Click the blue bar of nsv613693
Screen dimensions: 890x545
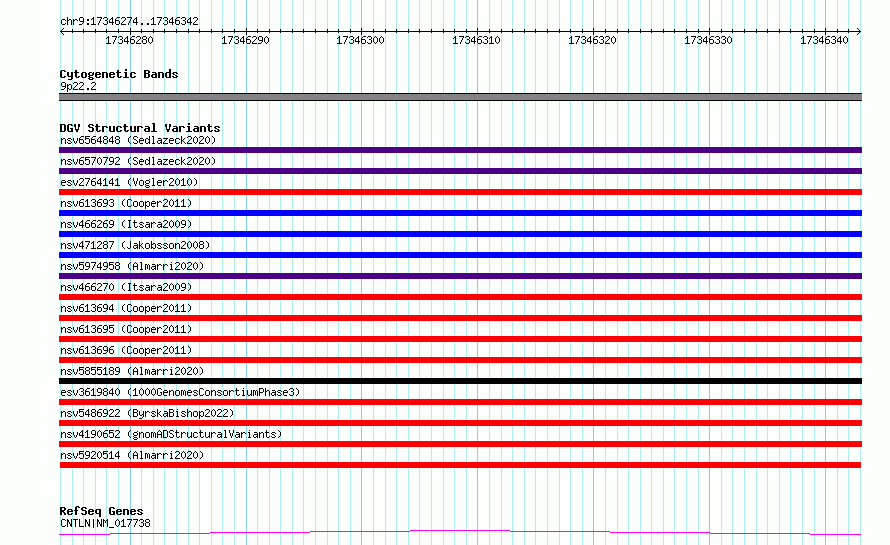coord(460,213)
